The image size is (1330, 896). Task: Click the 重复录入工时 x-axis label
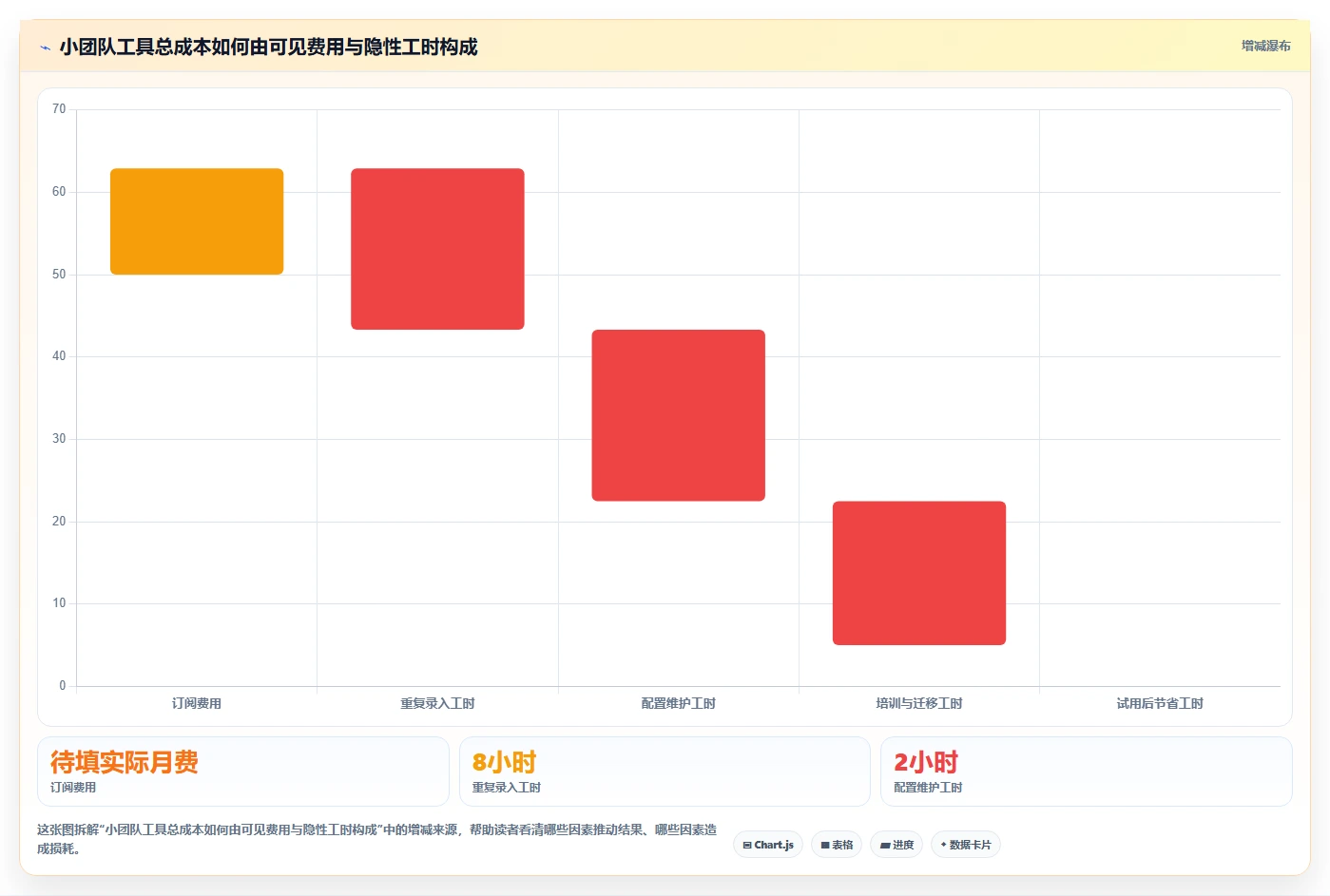coord(437,703)
